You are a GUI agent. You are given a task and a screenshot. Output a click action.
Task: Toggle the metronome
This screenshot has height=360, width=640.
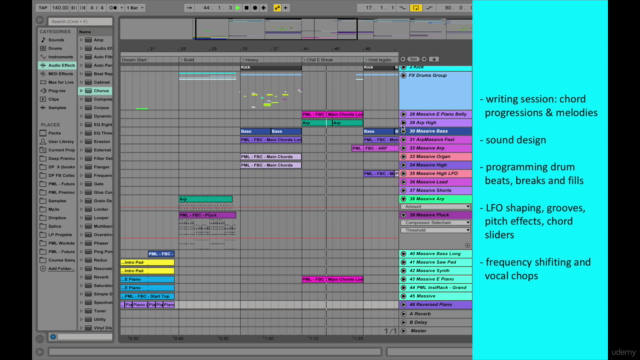[x=114, y=8]
